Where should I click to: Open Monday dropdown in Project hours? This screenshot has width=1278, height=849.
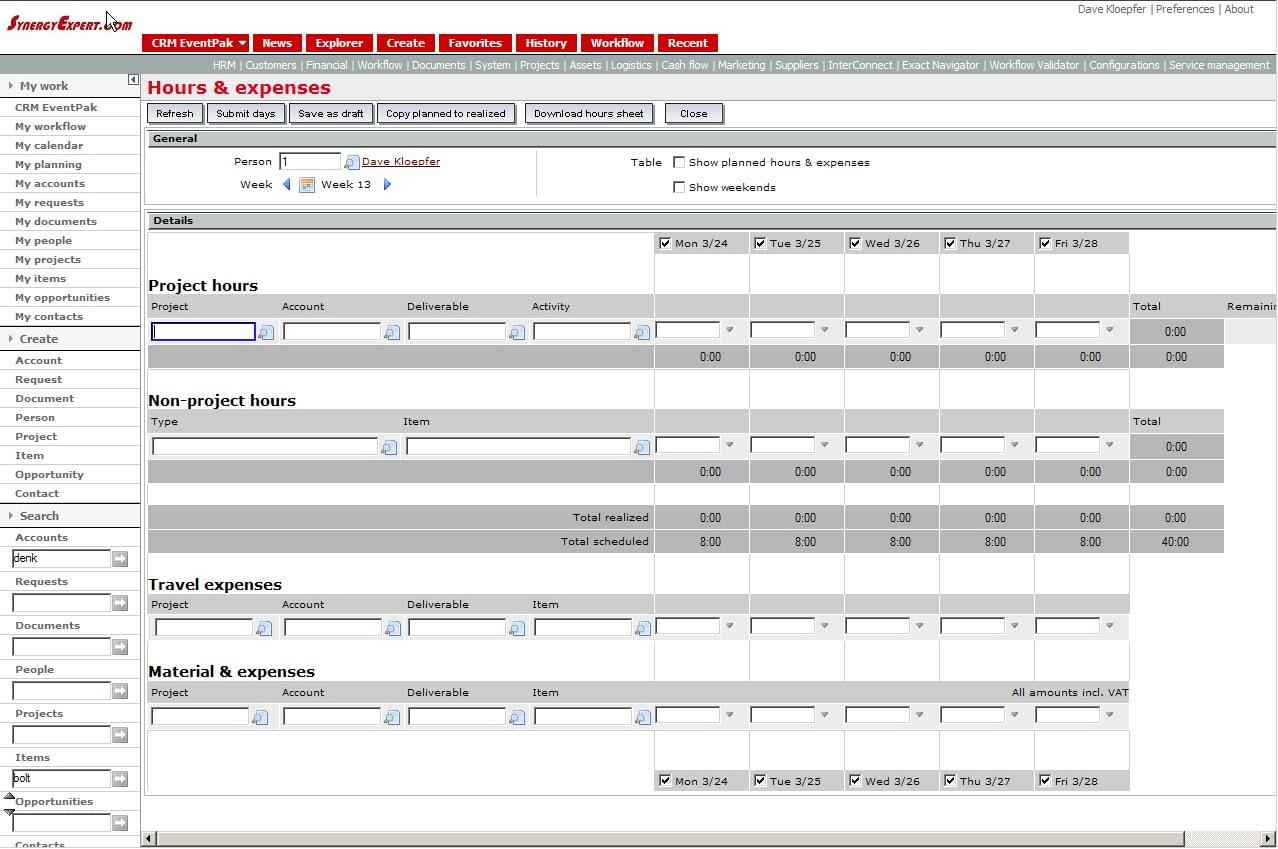[729, 330]
